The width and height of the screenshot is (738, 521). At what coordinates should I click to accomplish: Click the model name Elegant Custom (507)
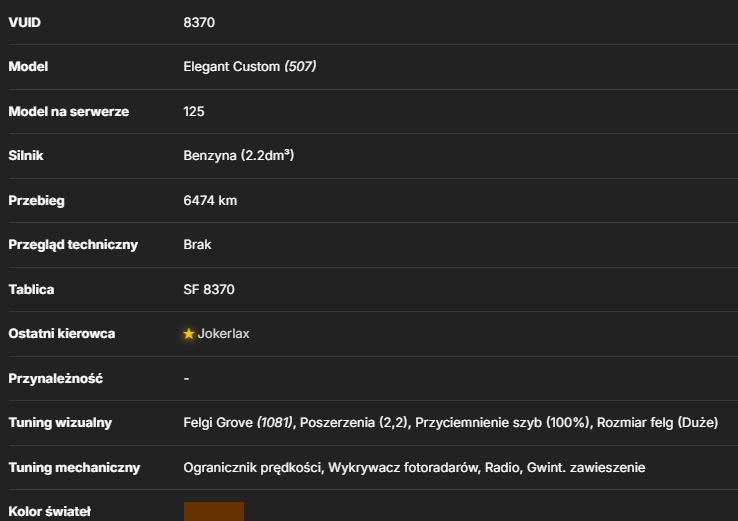249,67
